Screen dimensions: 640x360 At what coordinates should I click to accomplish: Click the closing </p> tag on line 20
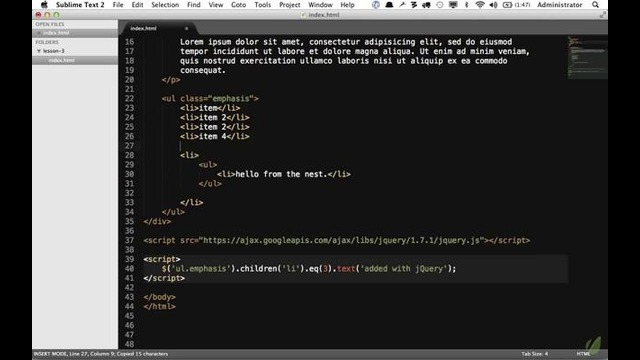coord(171,80)
